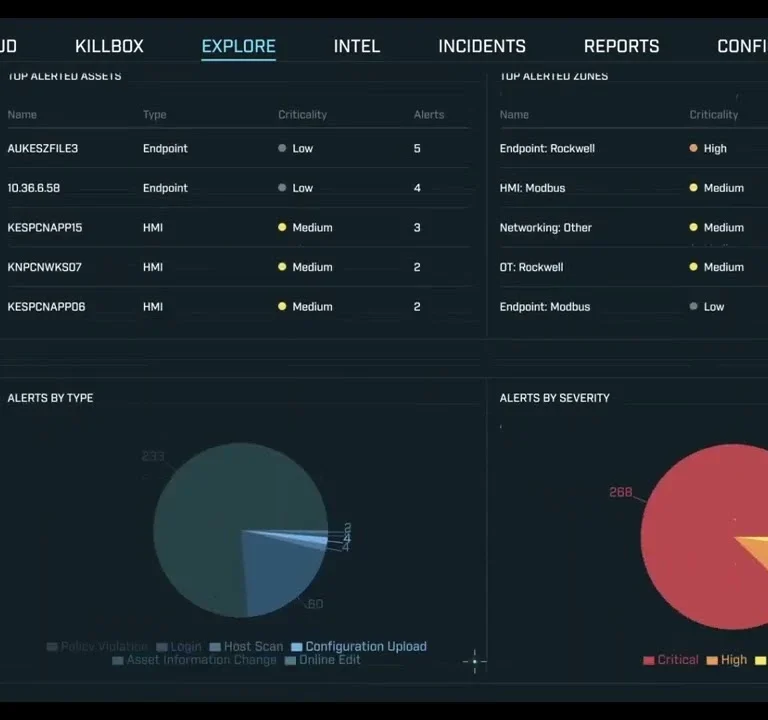Open zone Networking: Other

(546, 228)
